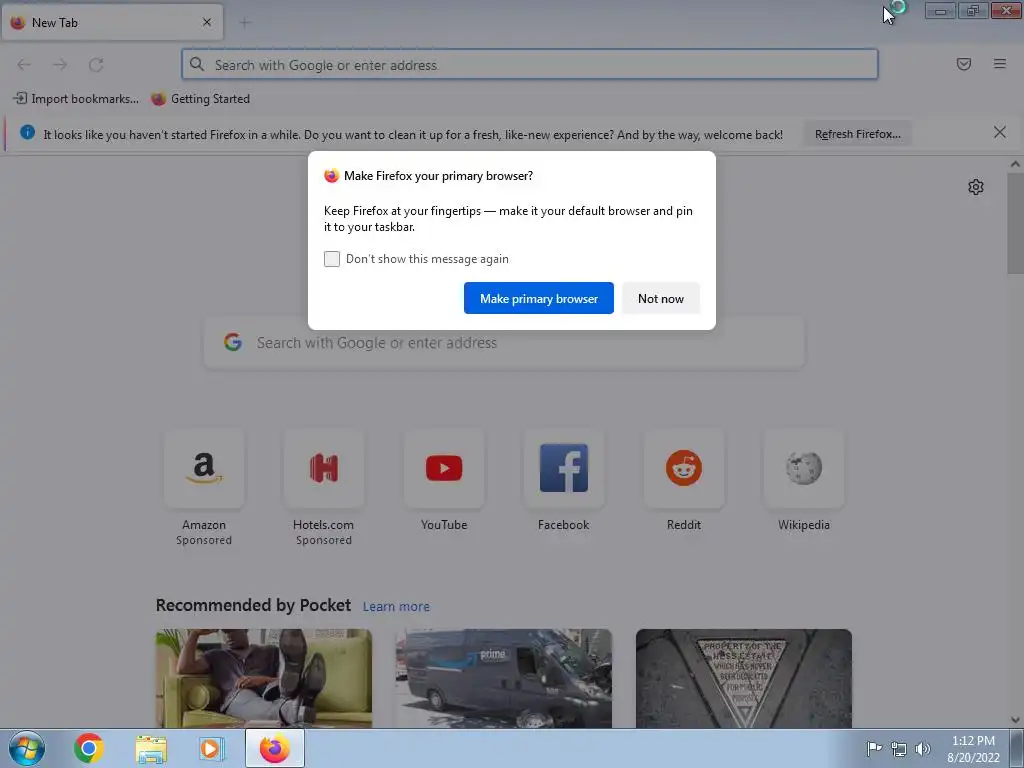Open a new tab with plus button
Viewport: 1024px width, 768px height.
pos(245,23)
